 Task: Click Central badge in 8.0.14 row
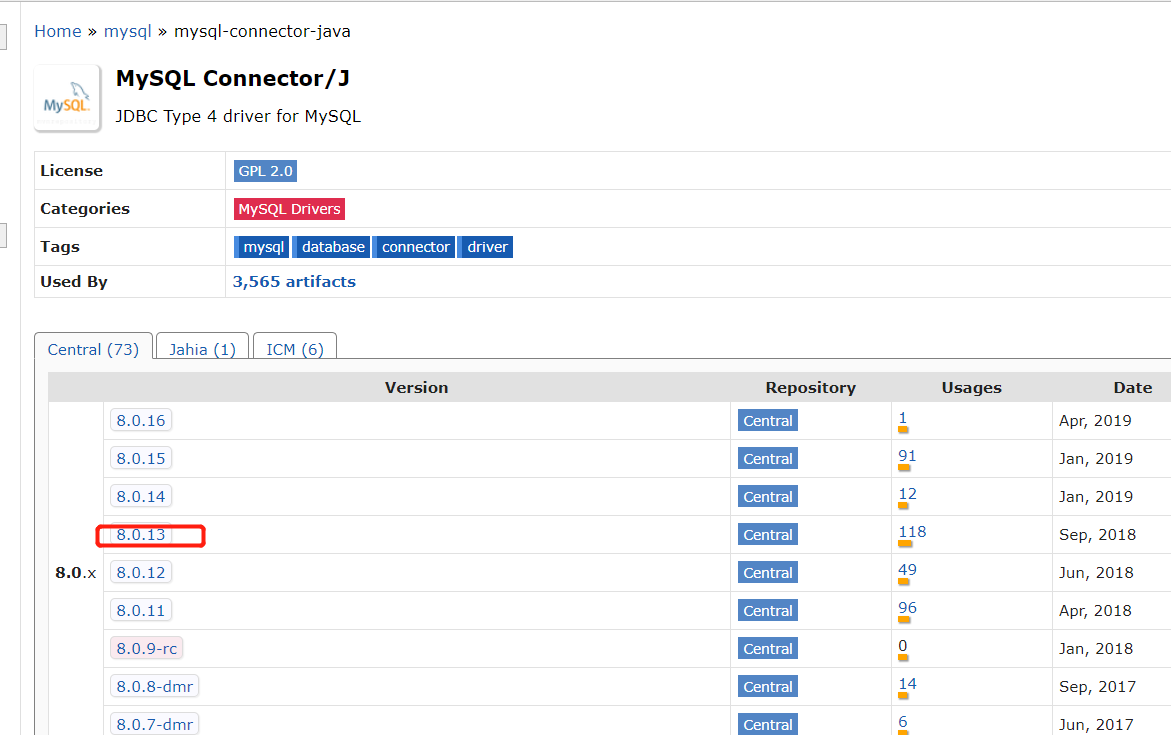tap(768, 497)
